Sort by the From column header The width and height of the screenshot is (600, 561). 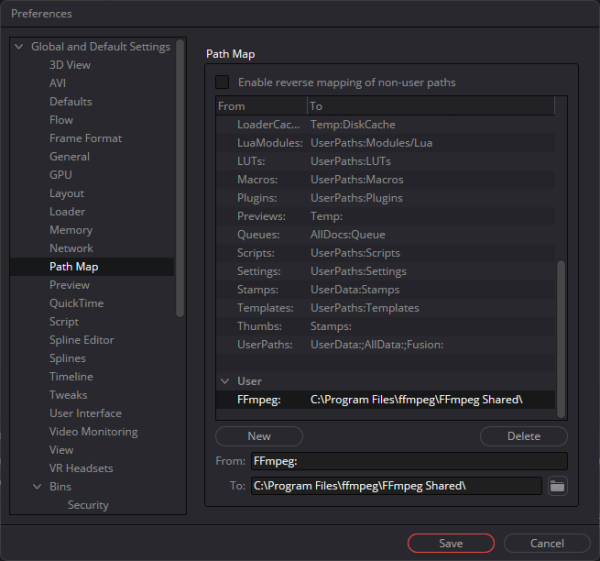261,106
